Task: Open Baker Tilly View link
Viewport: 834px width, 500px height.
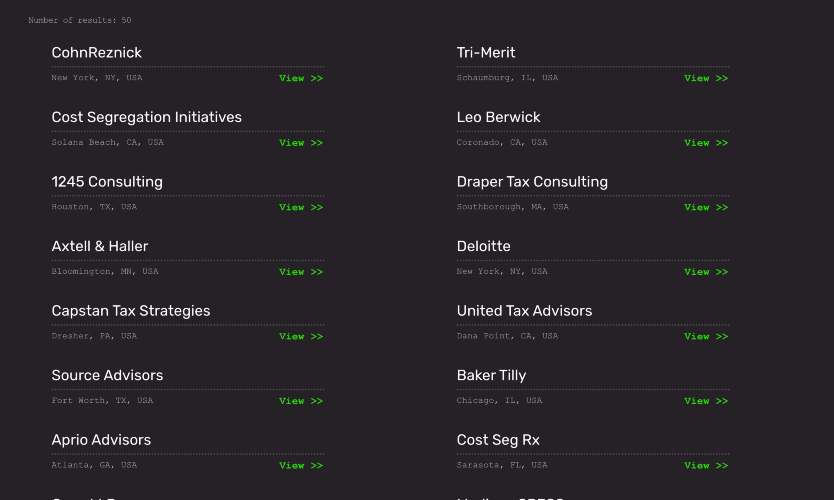Action: (705, 401)
